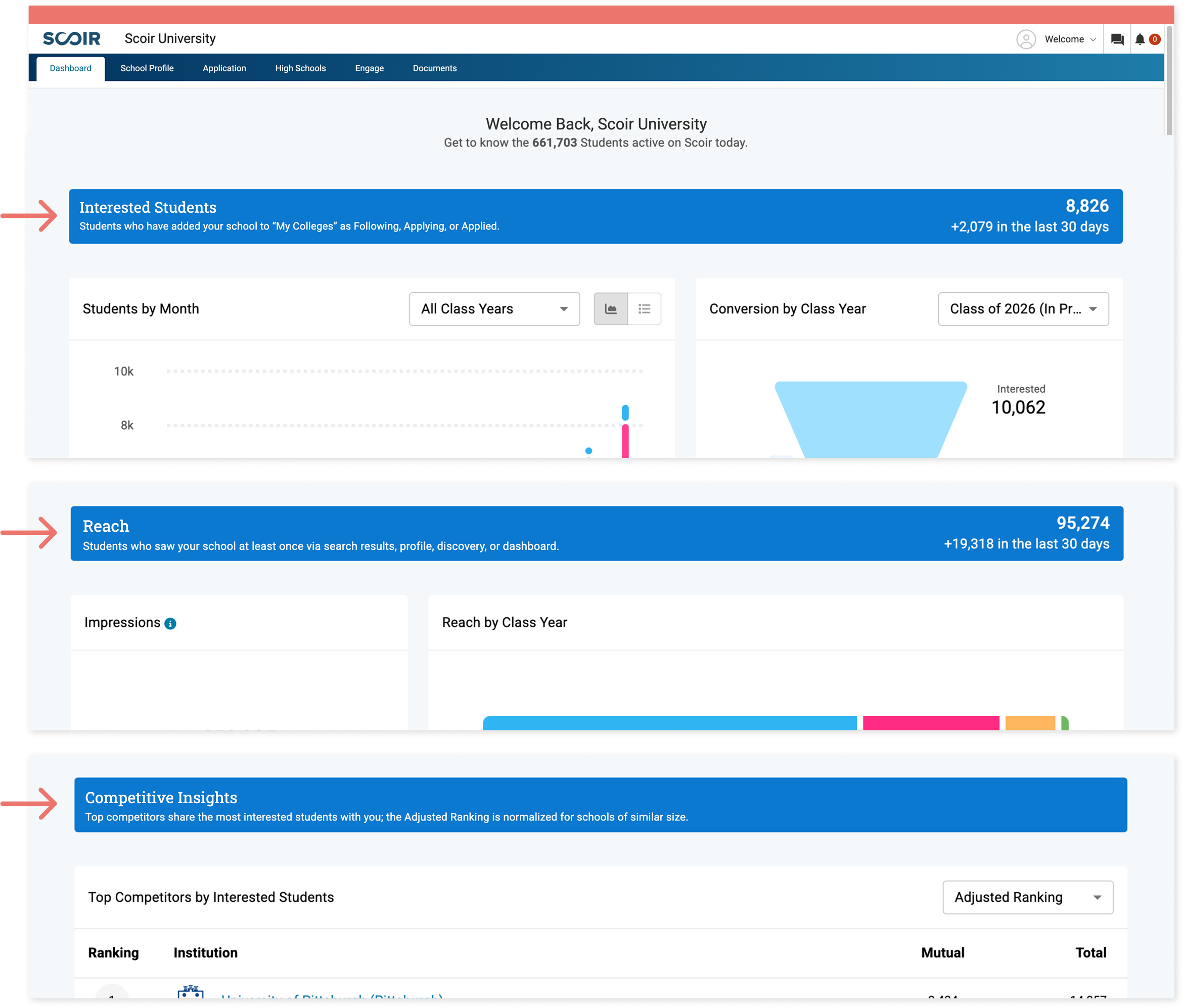The width and height of the screenshot is (1184, 1008).
Task: Expand the Welcome user menu
Action: pos(1070,39)
